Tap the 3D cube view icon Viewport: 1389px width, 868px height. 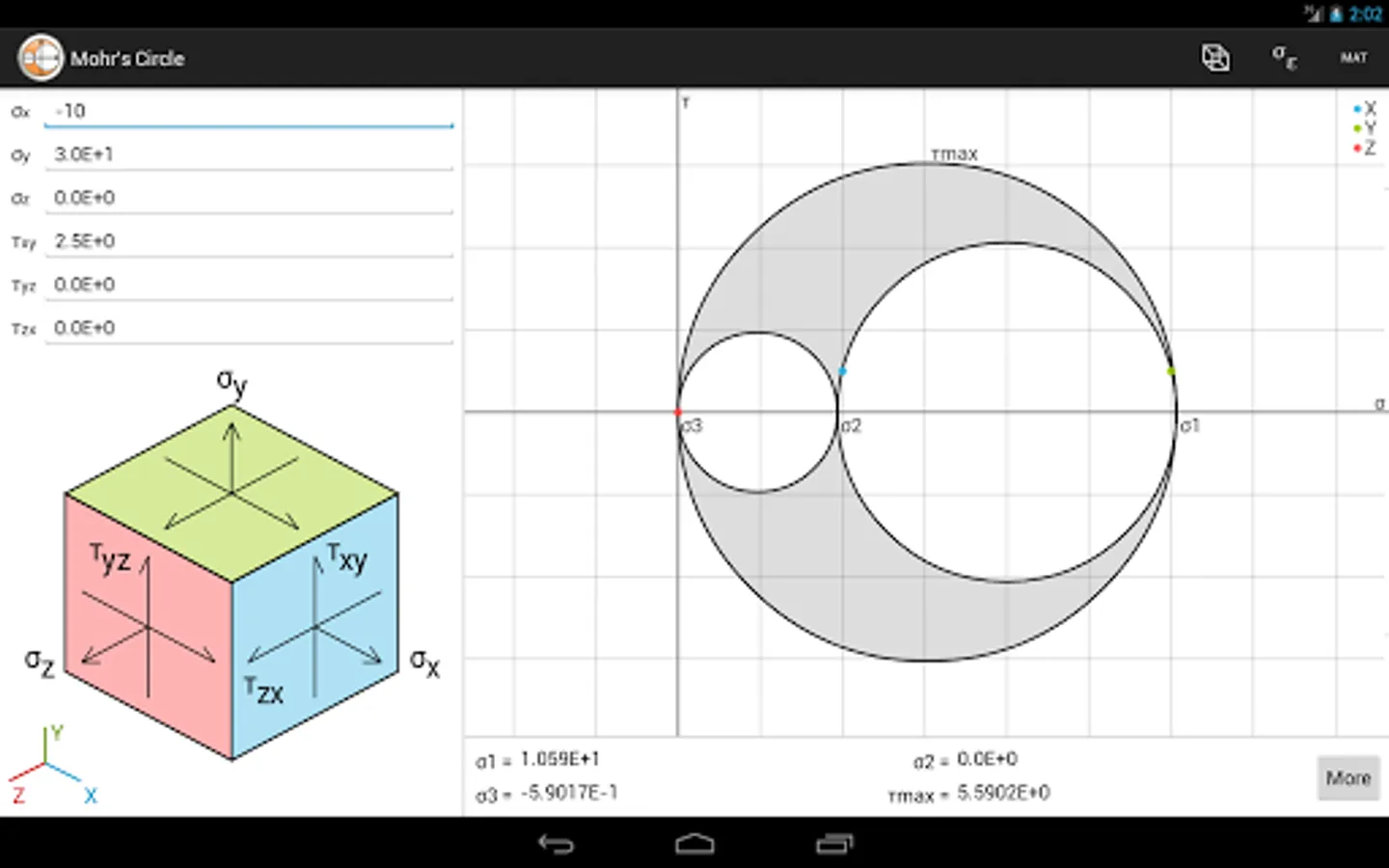[x=1215, y=58]
